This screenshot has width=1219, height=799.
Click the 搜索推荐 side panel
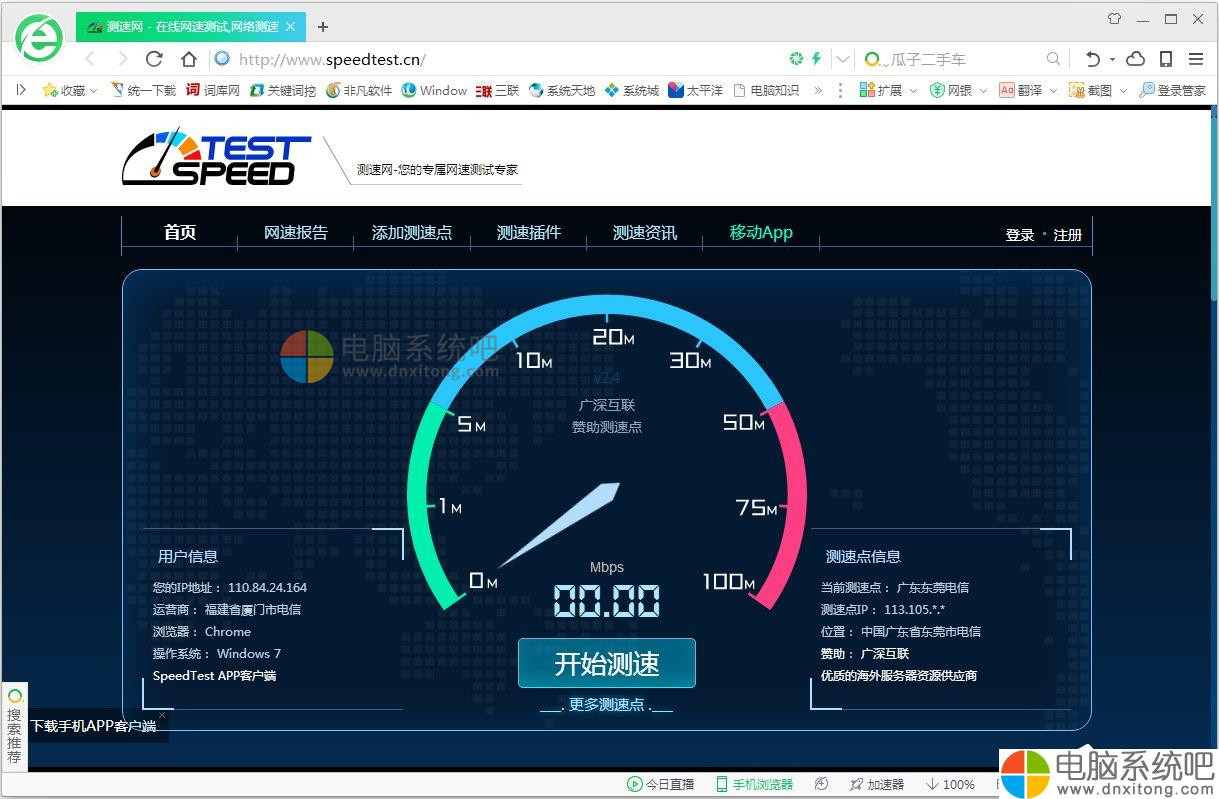[x=14, y=728]
